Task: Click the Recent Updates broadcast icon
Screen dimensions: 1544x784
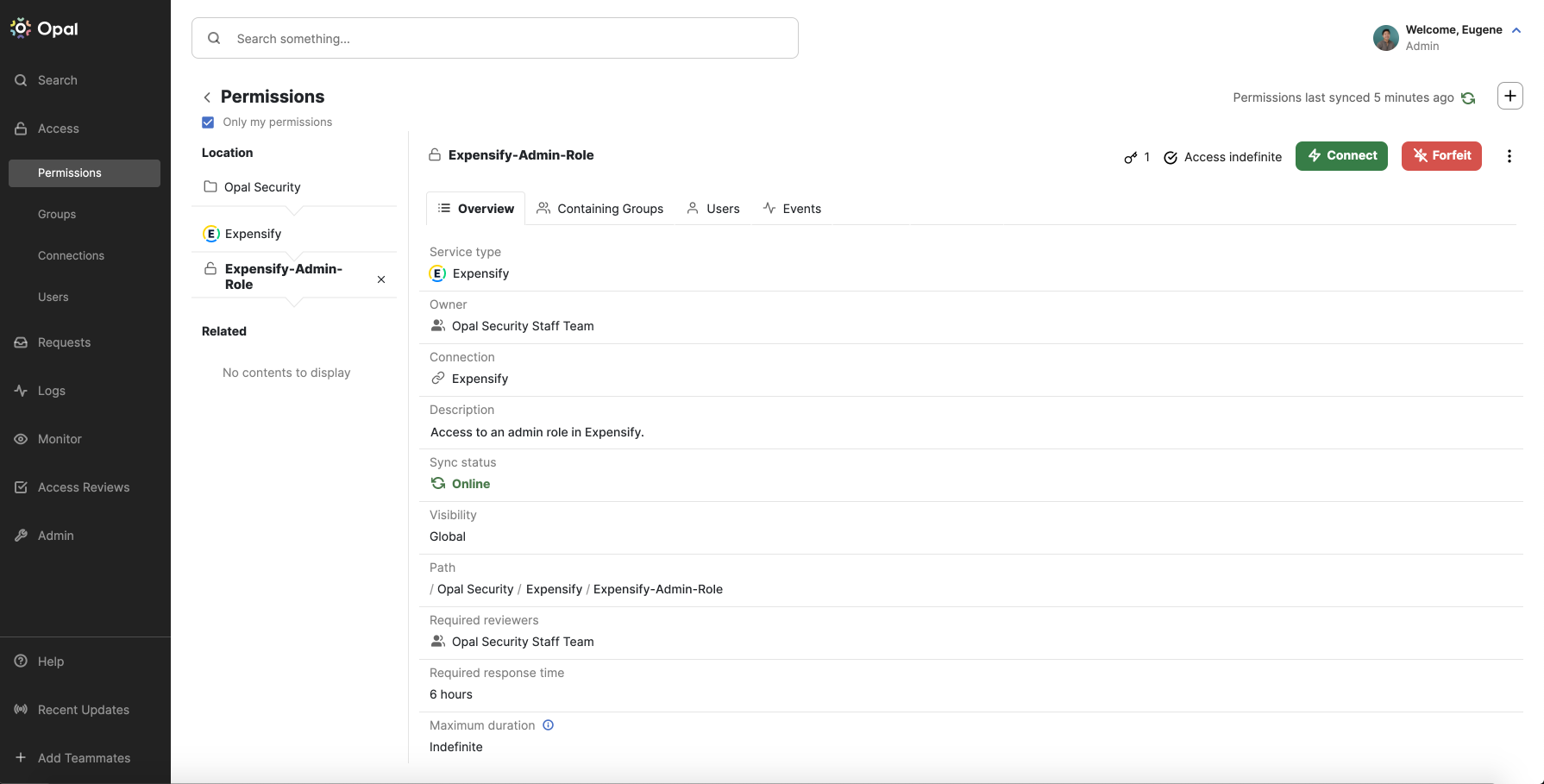Action: click(x=21, y=709)
